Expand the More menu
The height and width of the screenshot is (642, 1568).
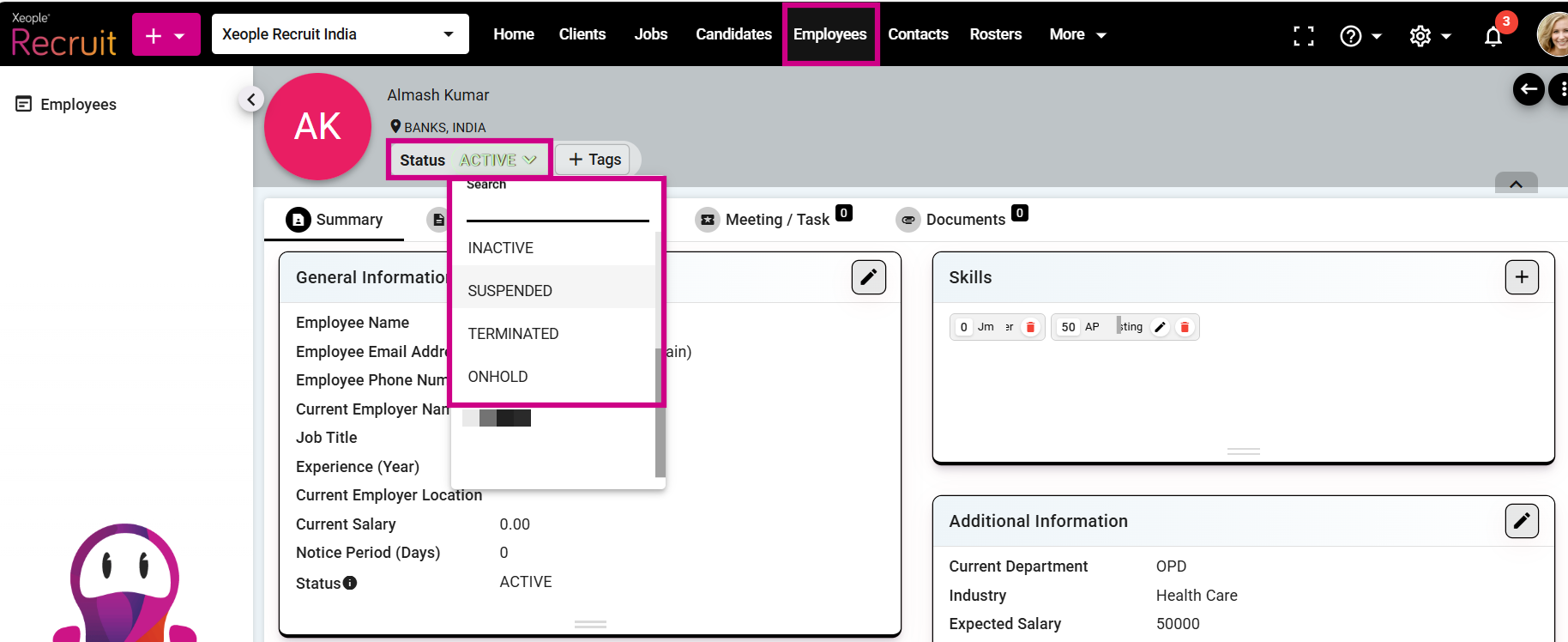tap(1077, 34)
